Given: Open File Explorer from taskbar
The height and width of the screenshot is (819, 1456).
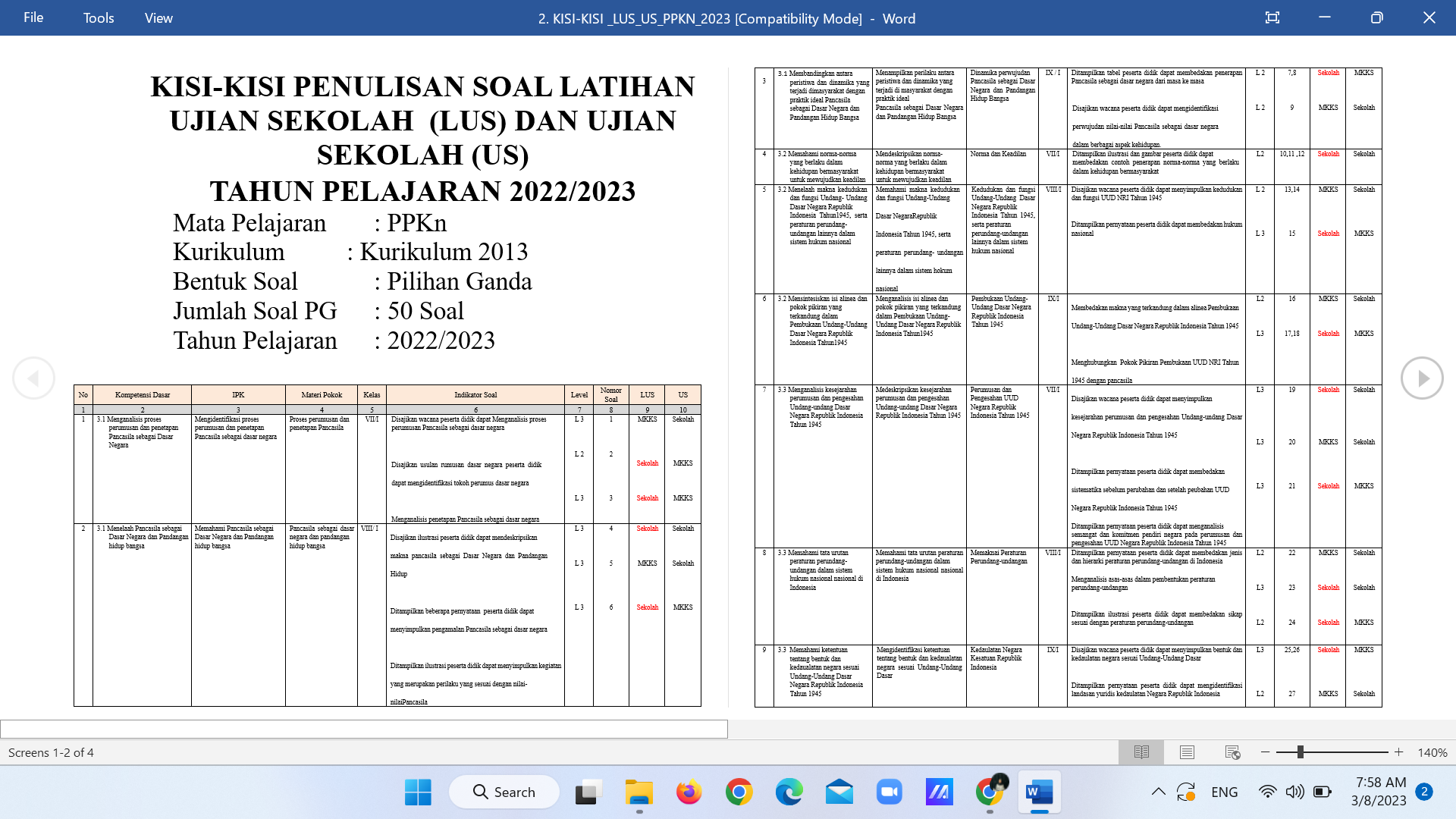Looking at the screenshot, I should [639, 792].
